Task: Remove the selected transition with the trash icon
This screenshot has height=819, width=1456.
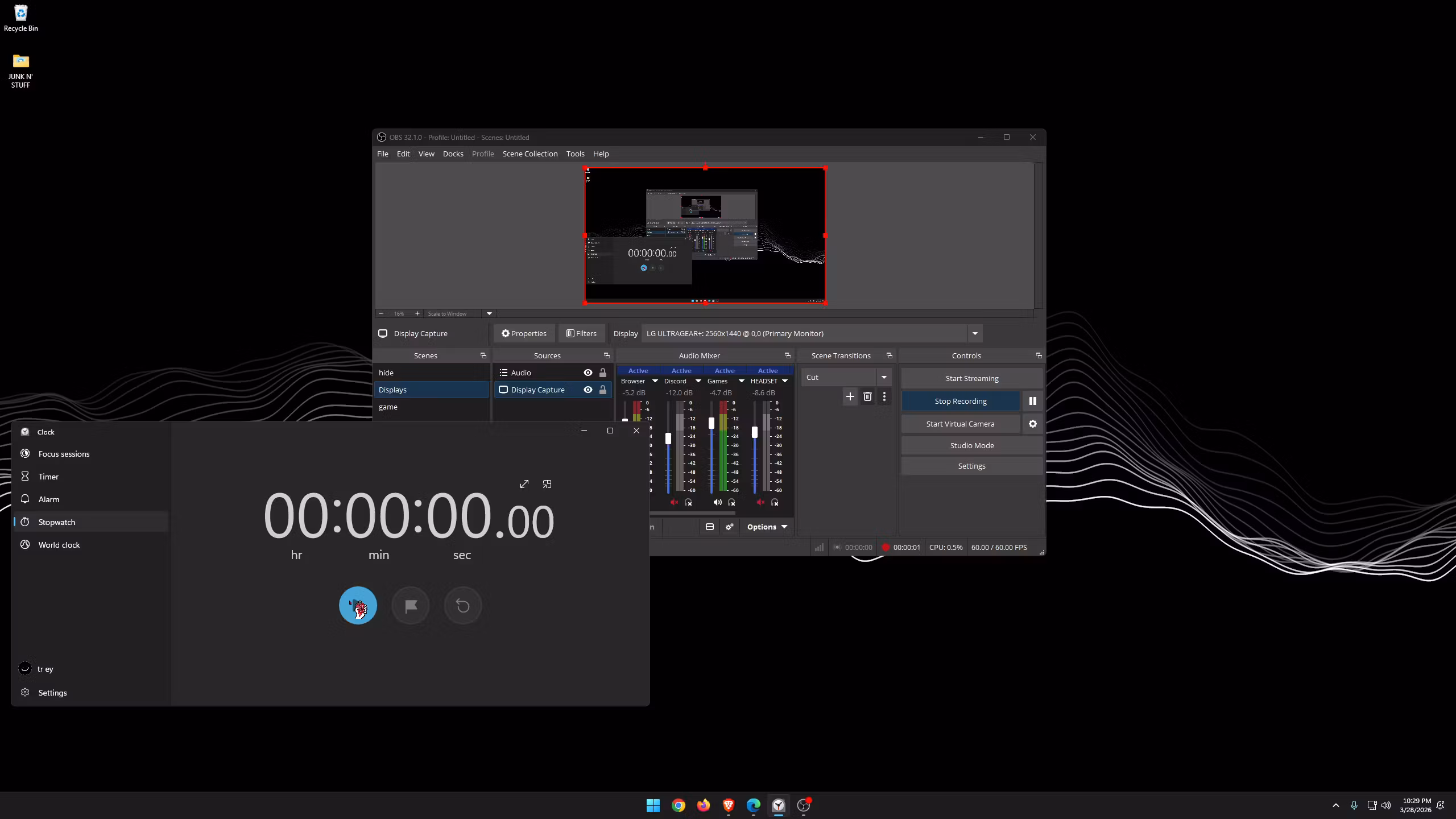Action: tap(867, 396)
